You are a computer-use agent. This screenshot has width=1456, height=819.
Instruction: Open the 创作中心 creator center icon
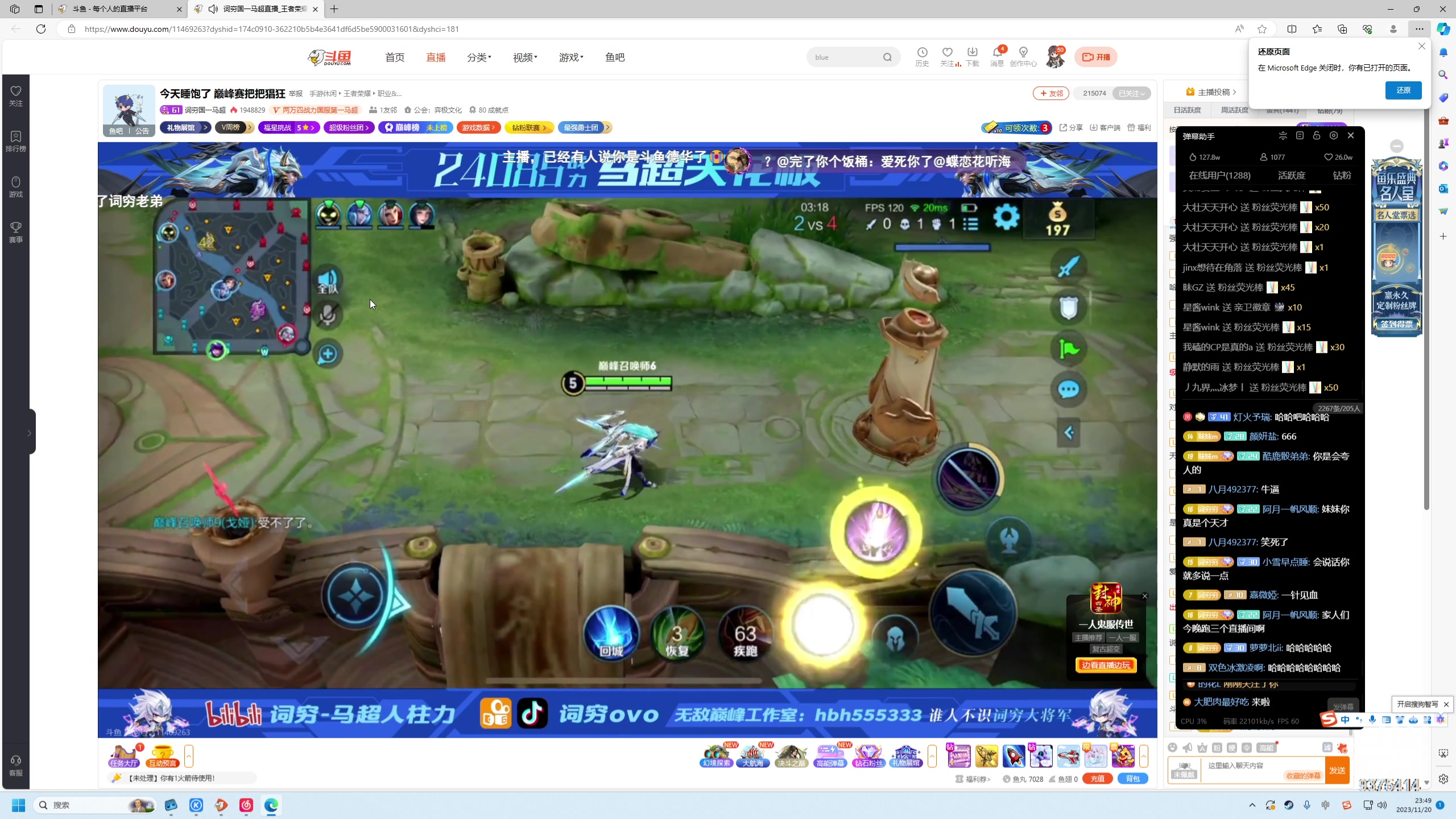(1023, 57)
